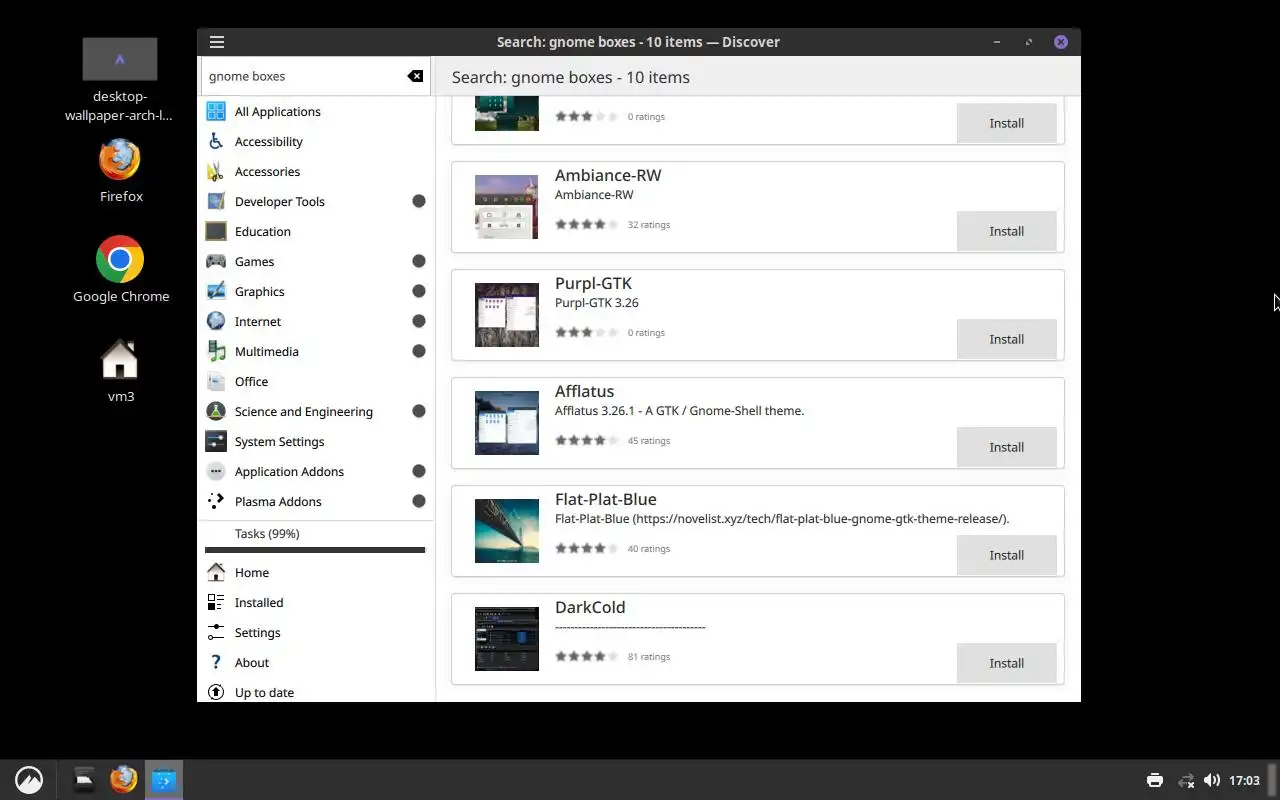Image resolution: width=1280 pixels, height=800 pixels.
Task: Click the network tray icon
Action: (x=1186, y=780)
